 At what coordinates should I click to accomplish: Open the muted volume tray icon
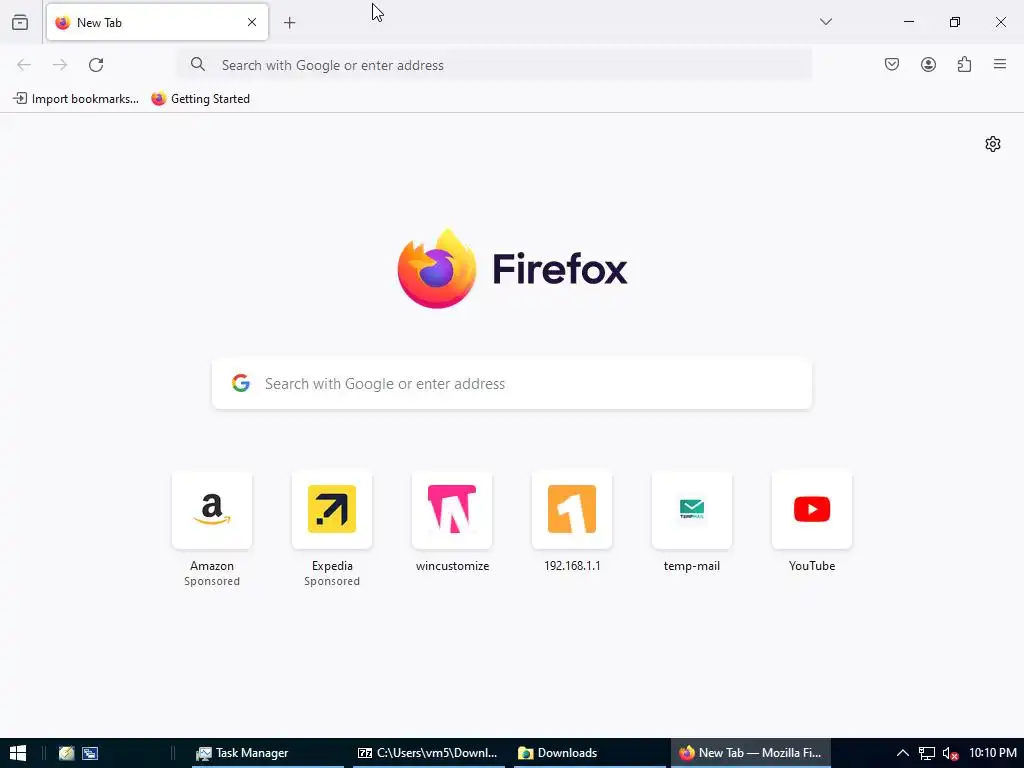[950, 754]
